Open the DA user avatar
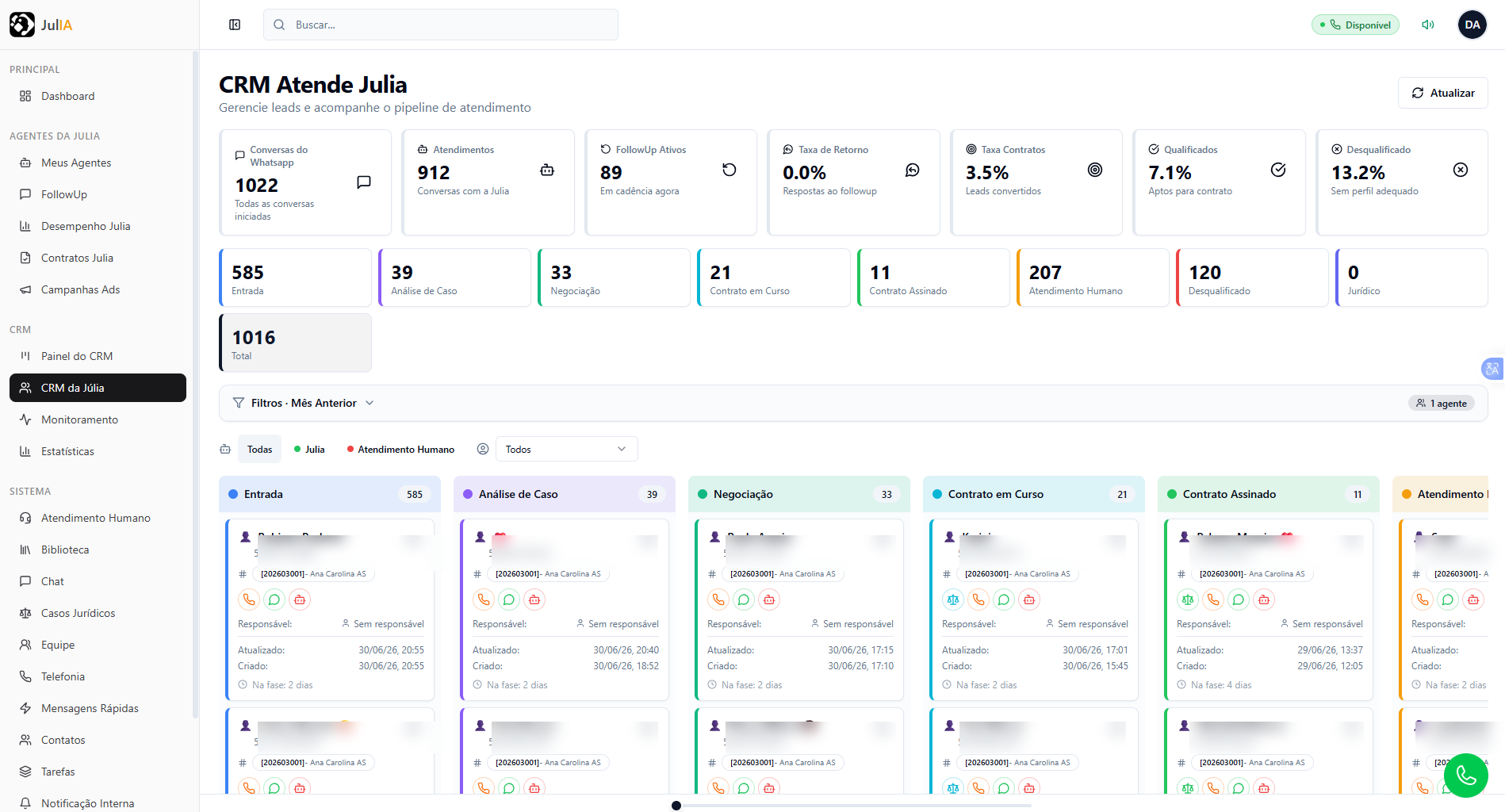This screenshot has height=812, width=1505. (x=1472, y=25)
